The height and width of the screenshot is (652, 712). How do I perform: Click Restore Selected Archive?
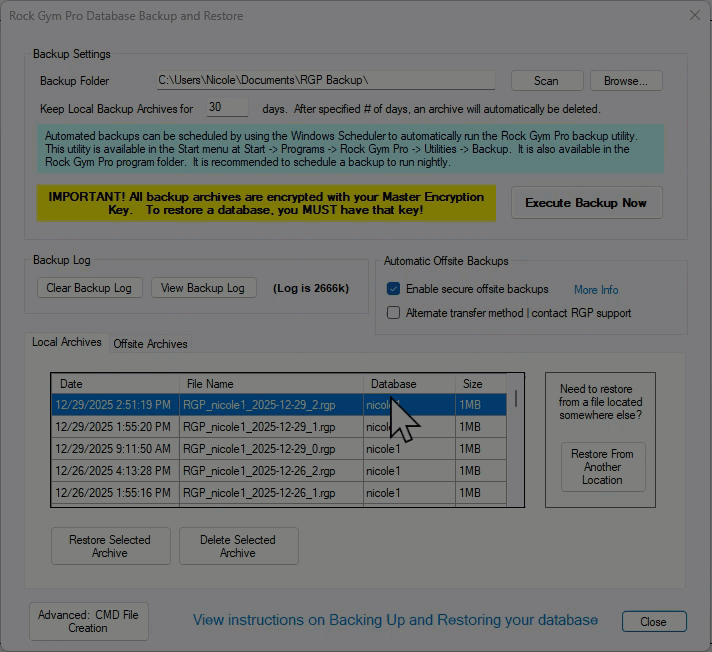(x=111, y=546)
